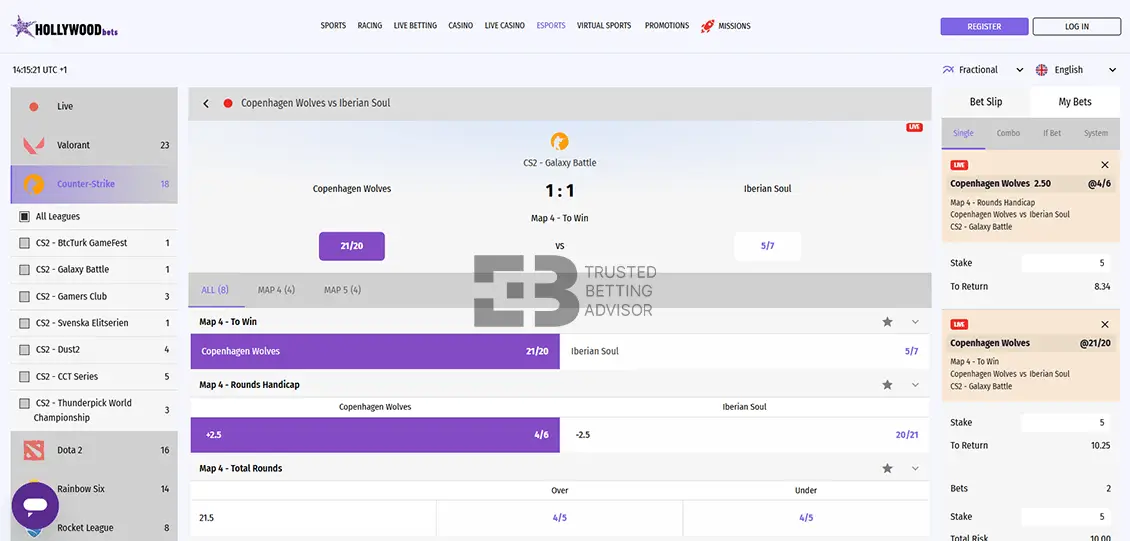Click the 21/20 odds button under Copenhagen Wolves

click(x=352, y=246)
